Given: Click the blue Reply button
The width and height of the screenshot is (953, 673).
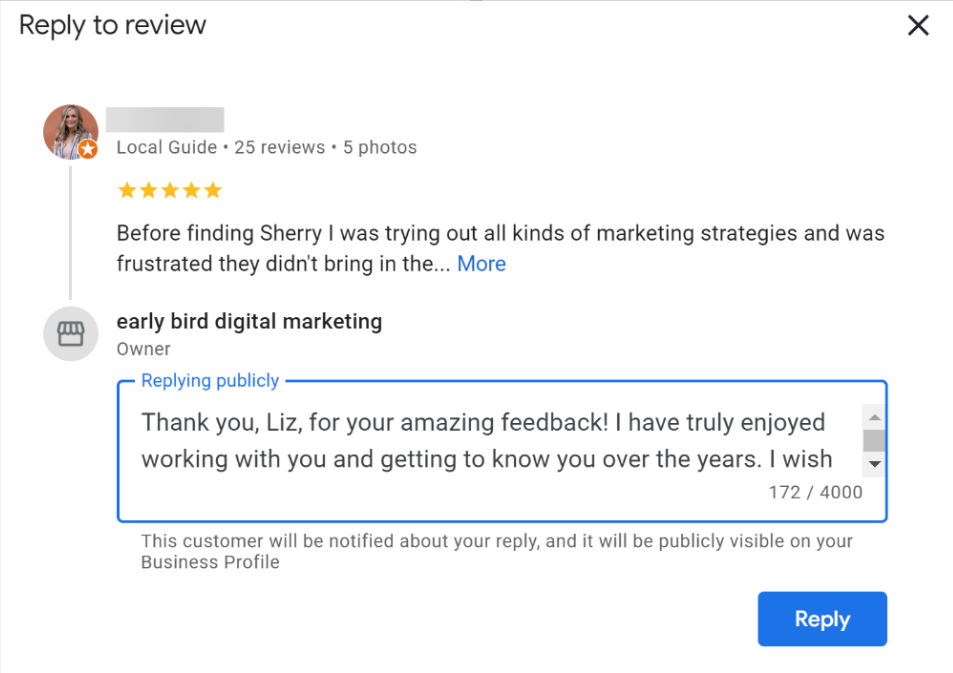Looking at the screenshot, I should click(x=821, y=619).
